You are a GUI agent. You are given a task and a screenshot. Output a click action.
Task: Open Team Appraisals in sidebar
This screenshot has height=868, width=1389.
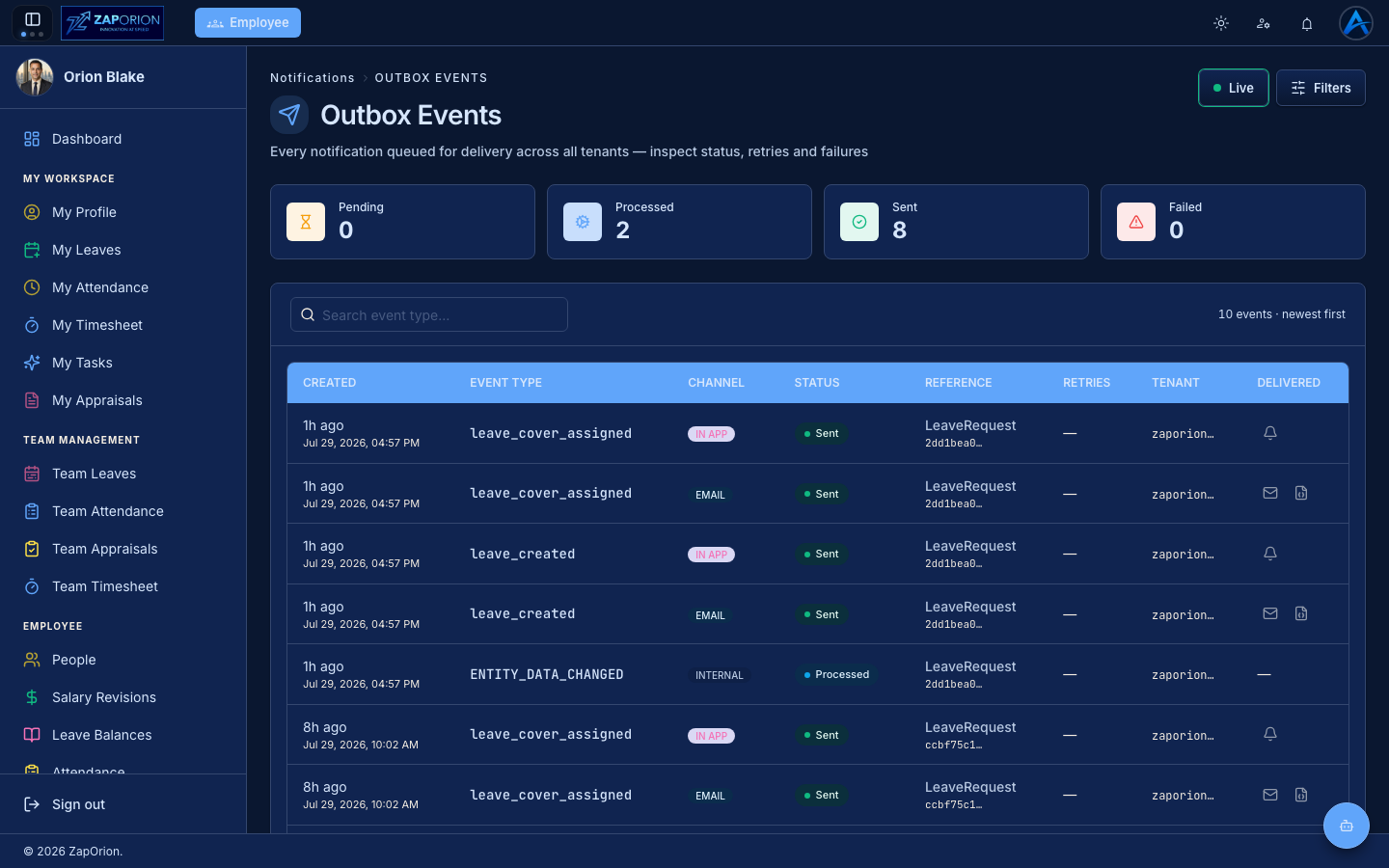123,549
